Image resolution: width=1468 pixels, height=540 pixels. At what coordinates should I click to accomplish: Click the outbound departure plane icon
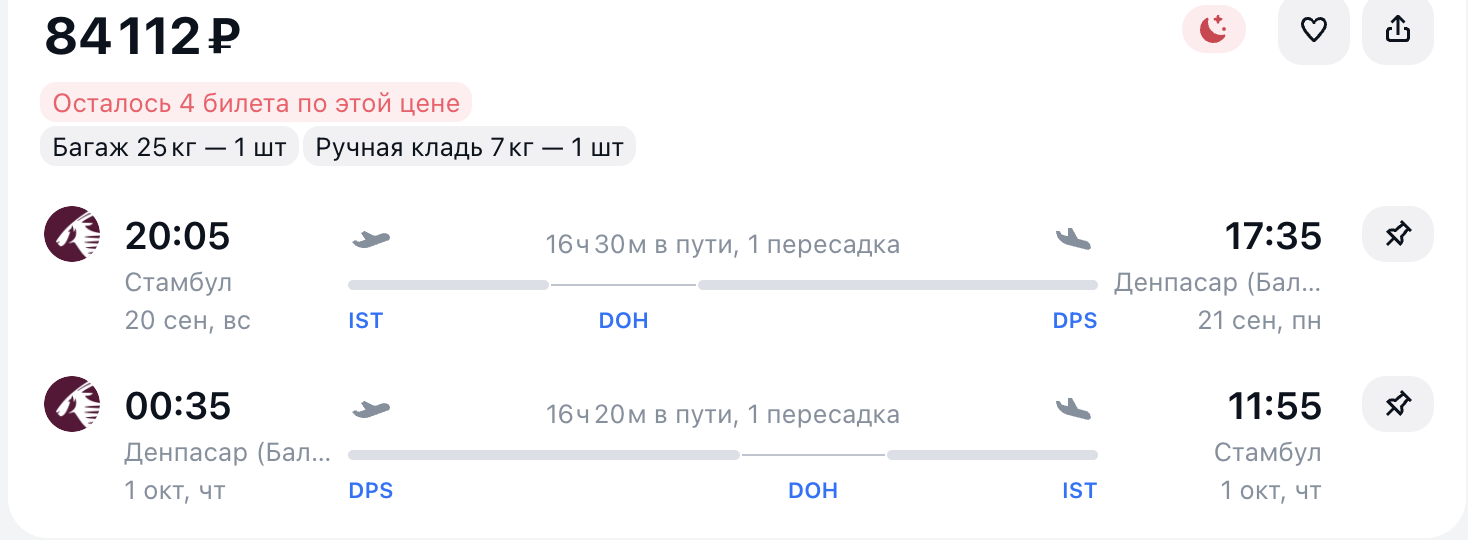(x=371, y=239)
